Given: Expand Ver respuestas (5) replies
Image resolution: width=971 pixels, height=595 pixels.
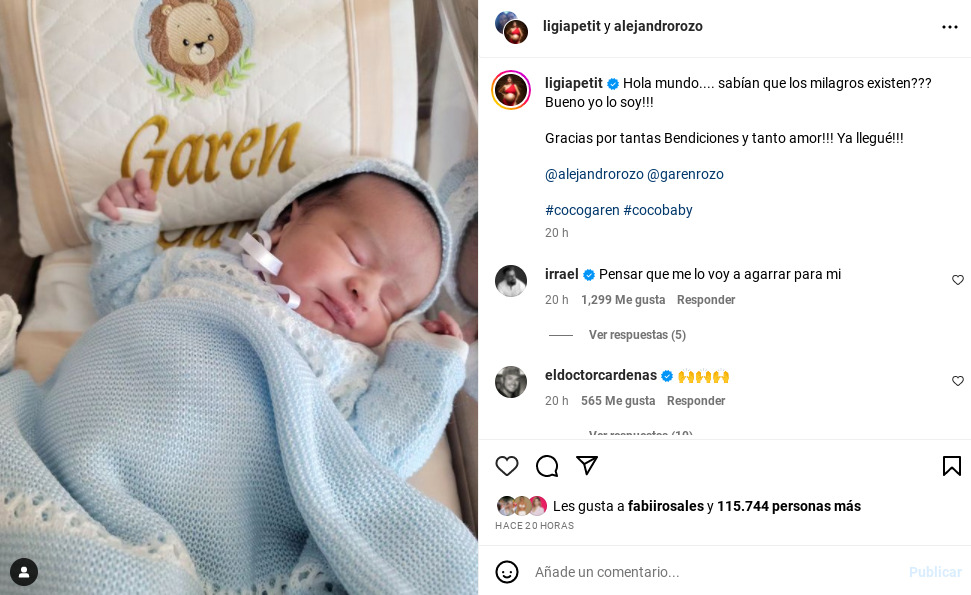Looking at the screenshot, I should point(637,335).
